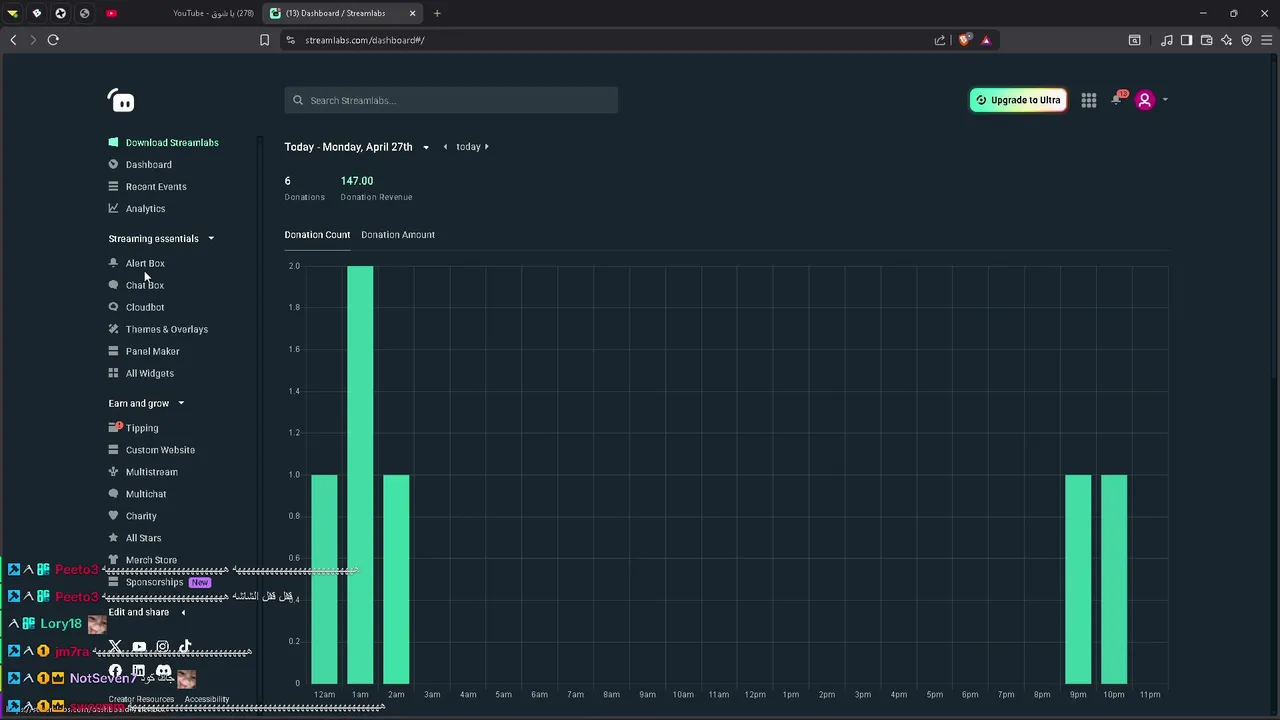Click the today link in the date selector
1280x720 pixels.
click(x=468, y=147)
